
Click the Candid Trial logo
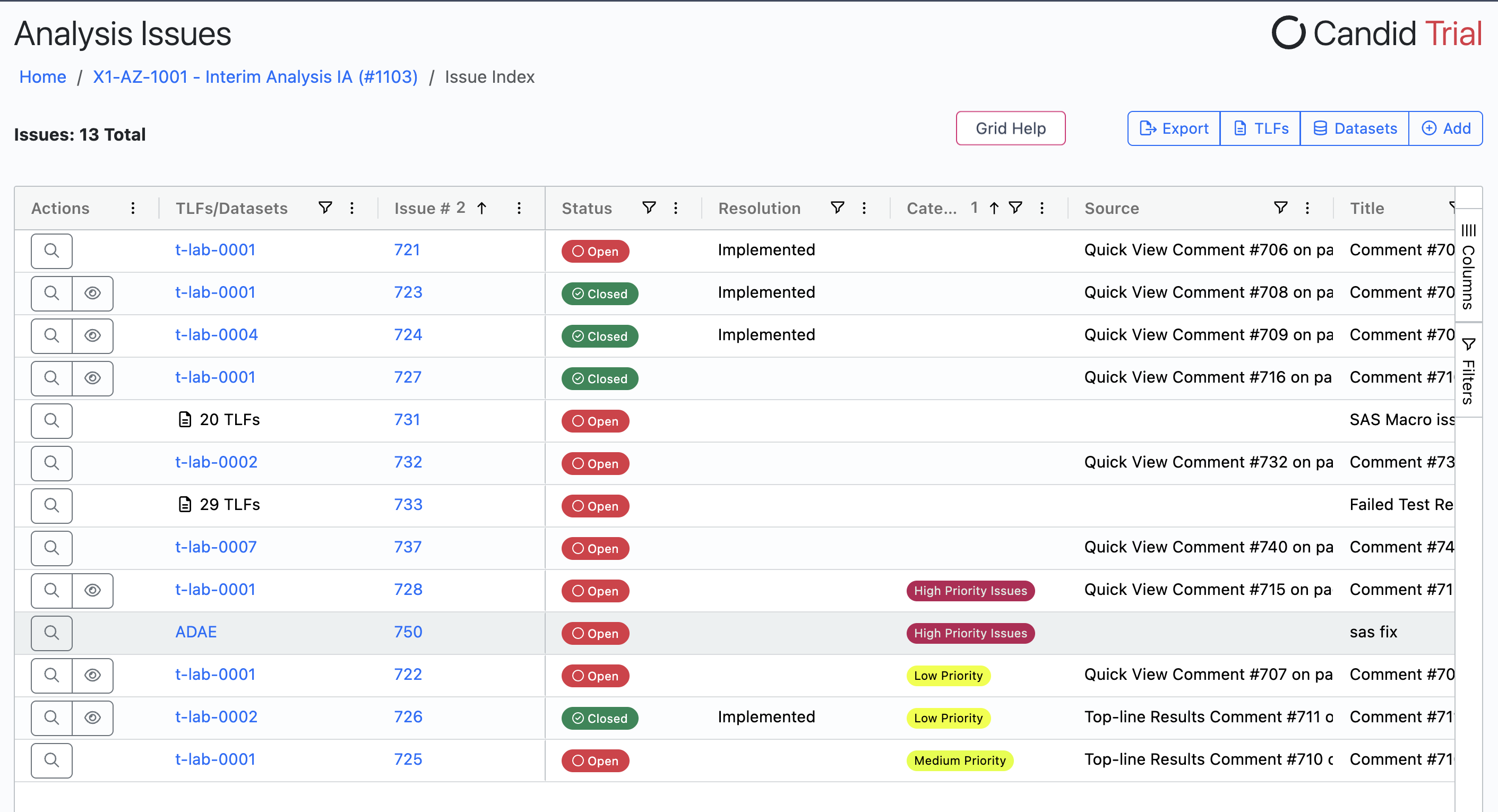click(1376, 33)
